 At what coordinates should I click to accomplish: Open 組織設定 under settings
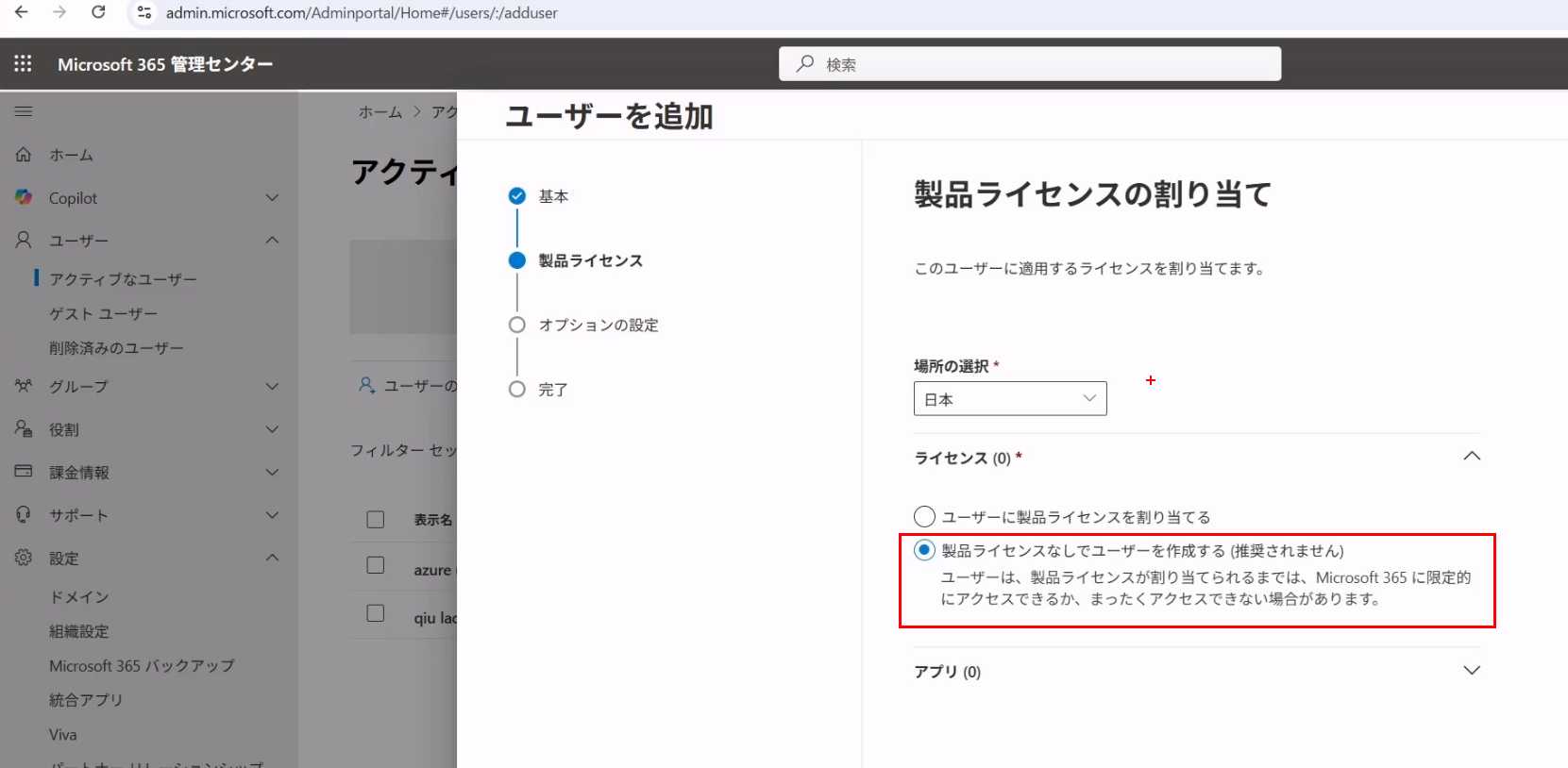tap(79, 631)
